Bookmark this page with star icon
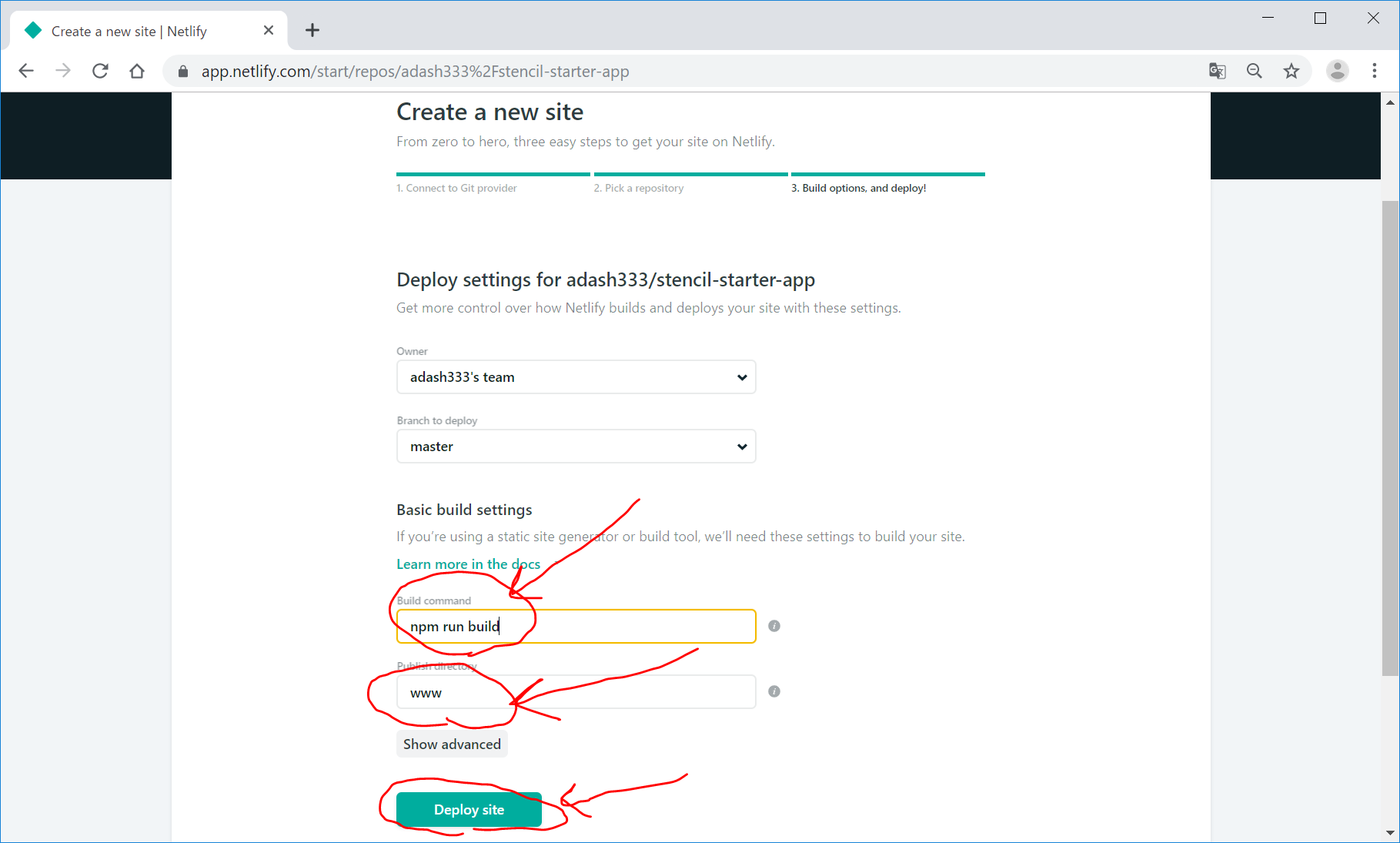Screen dimensions: 1400x843 (x=1291, y=71)
